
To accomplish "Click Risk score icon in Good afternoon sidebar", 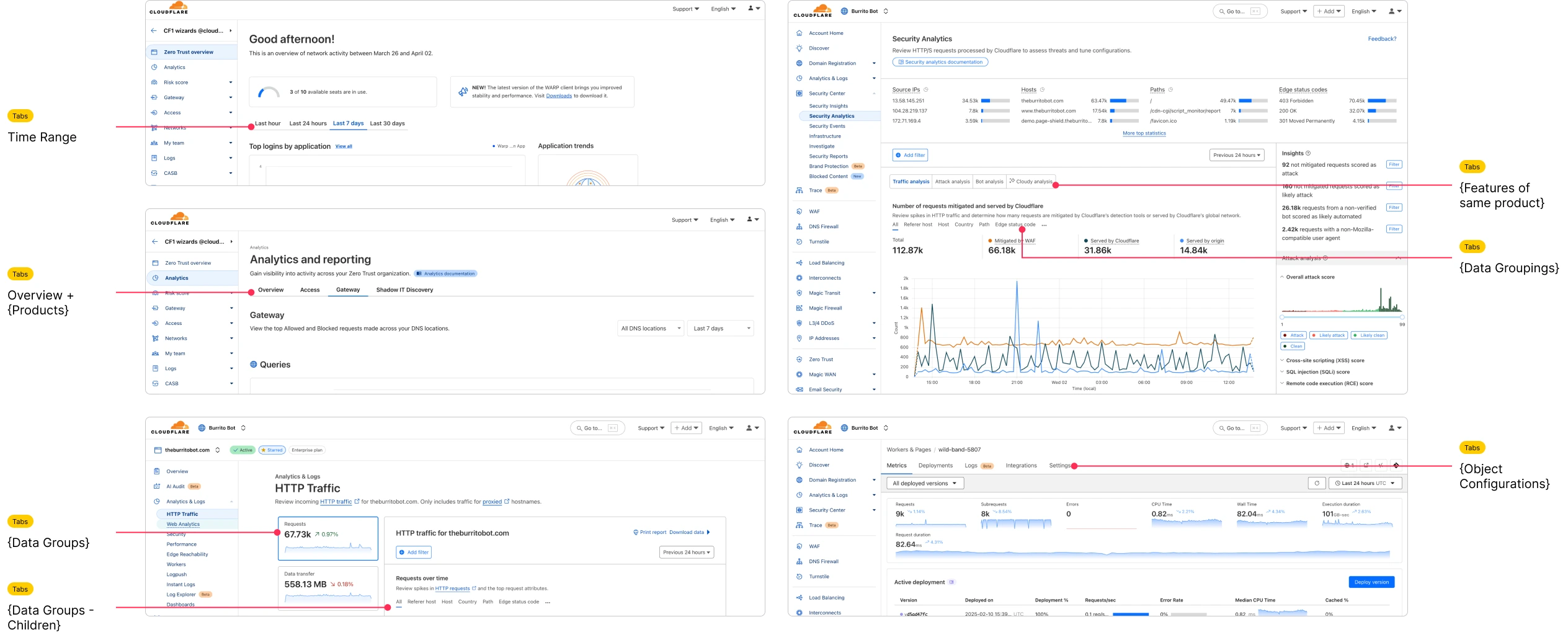I will point(154,82).
